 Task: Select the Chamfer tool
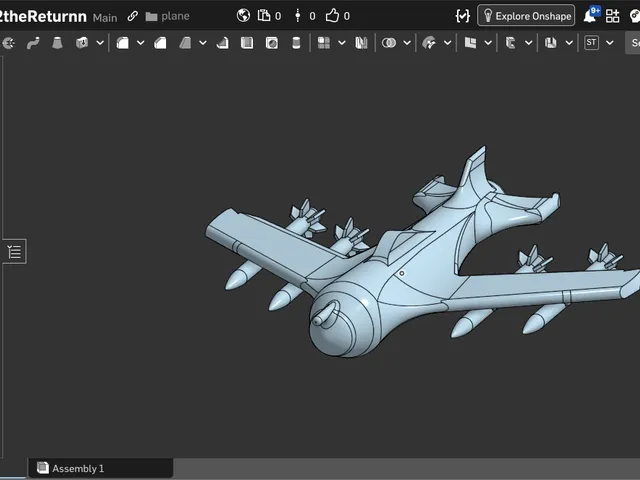(160, 43)
